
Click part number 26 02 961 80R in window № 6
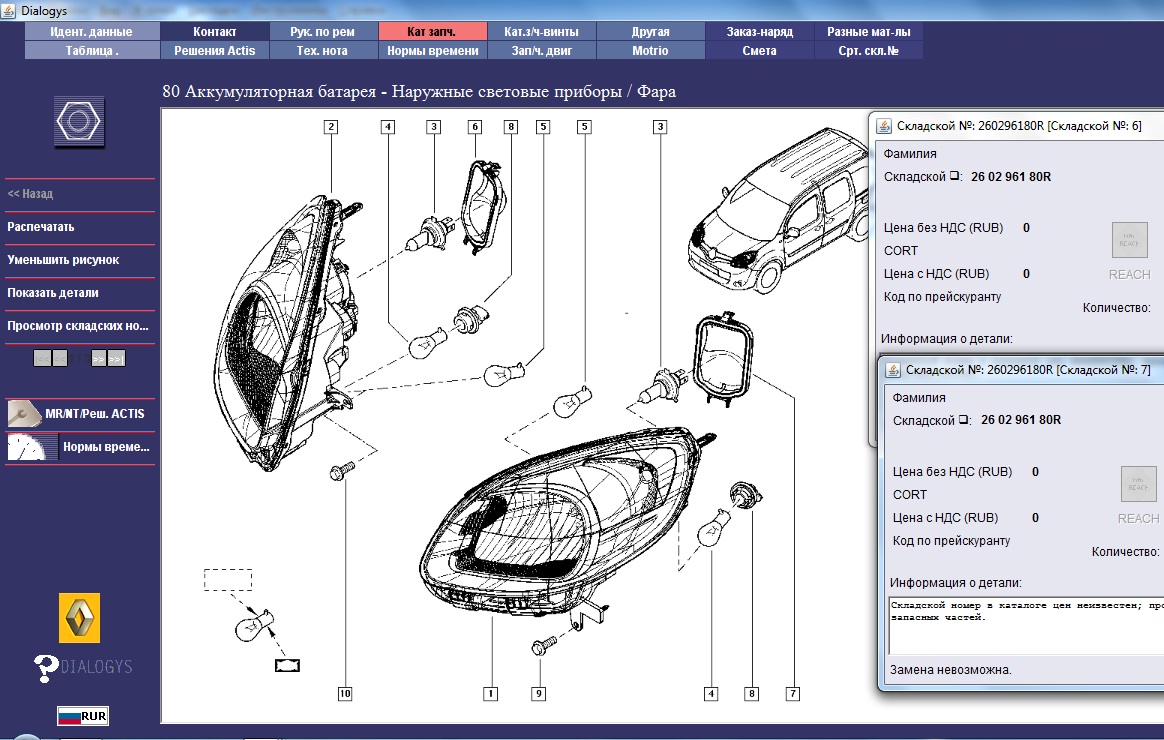pos(1011,177)
